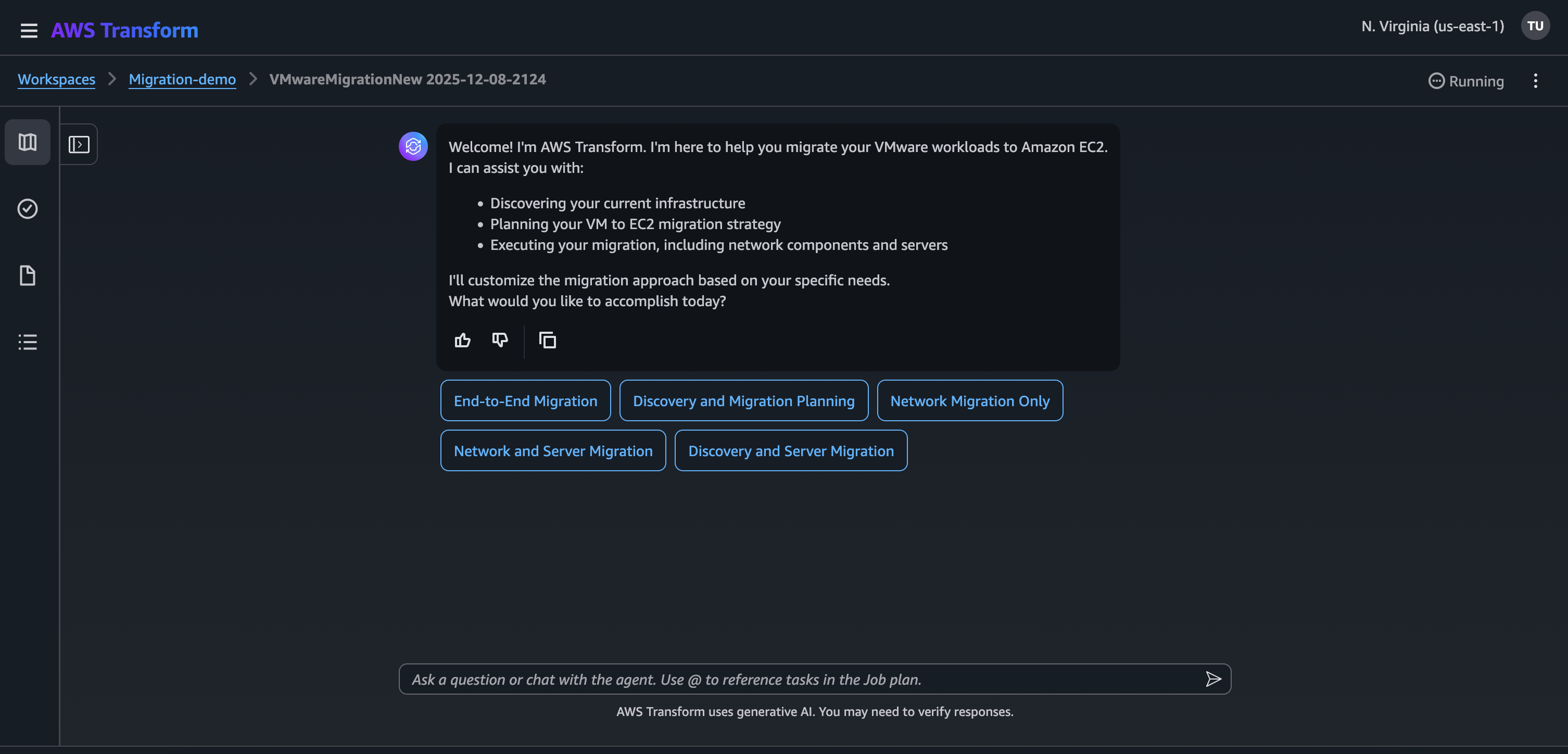Image resolution: width=1568 pixels, height=754 pixels.
Task: Choose Discovery and Migration Planning
Action: (743, 400)
